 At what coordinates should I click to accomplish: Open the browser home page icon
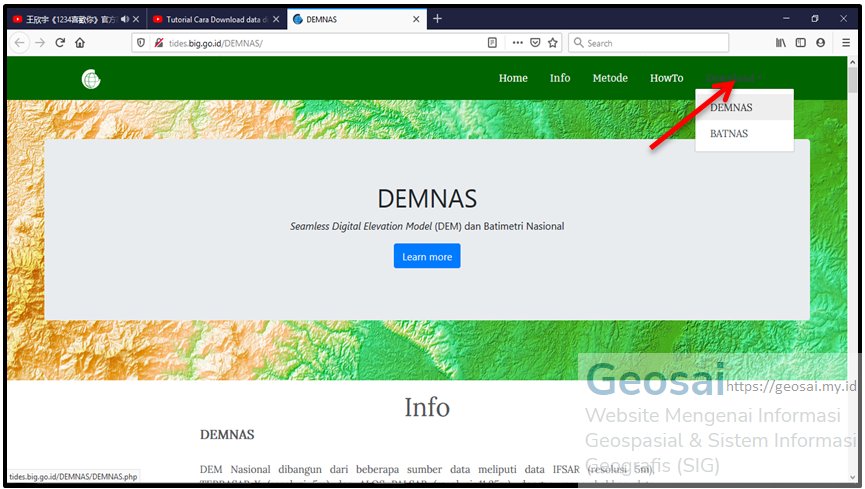(x=80, y=42)
